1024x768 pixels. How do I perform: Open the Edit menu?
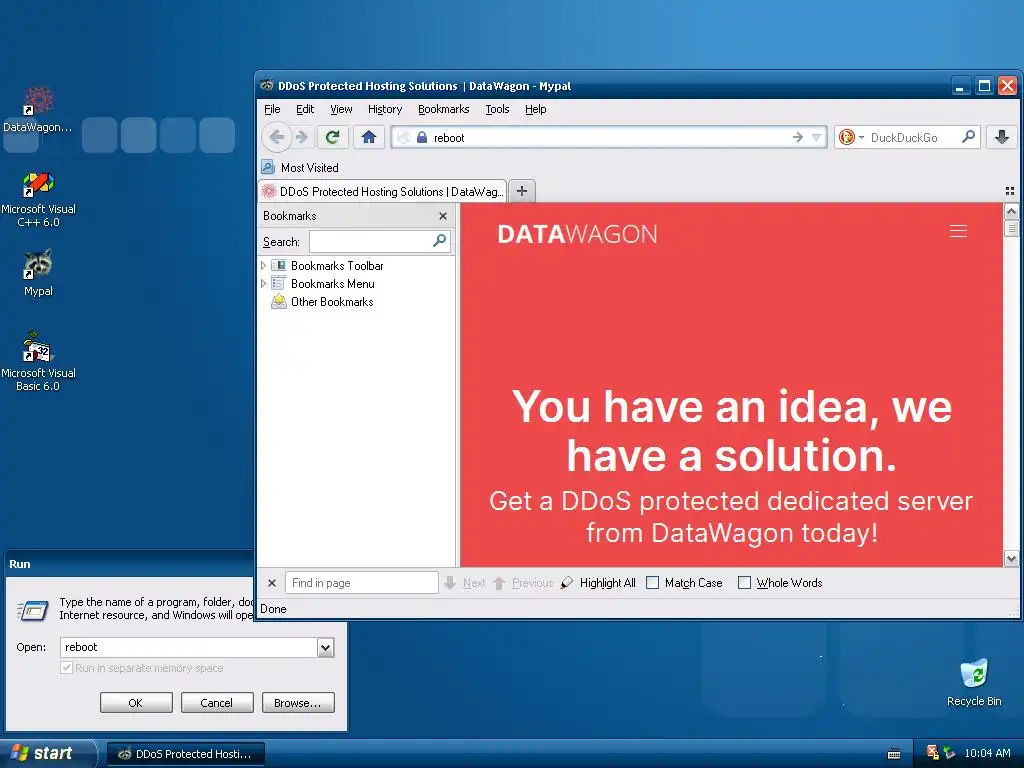tap(305, 109)
